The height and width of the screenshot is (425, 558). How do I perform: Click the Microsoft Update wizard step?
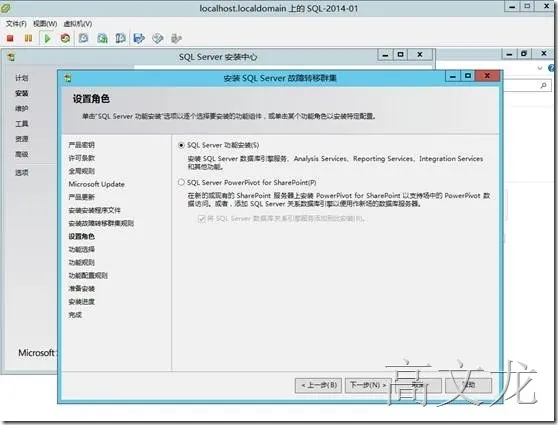click(x=96, y=184)
